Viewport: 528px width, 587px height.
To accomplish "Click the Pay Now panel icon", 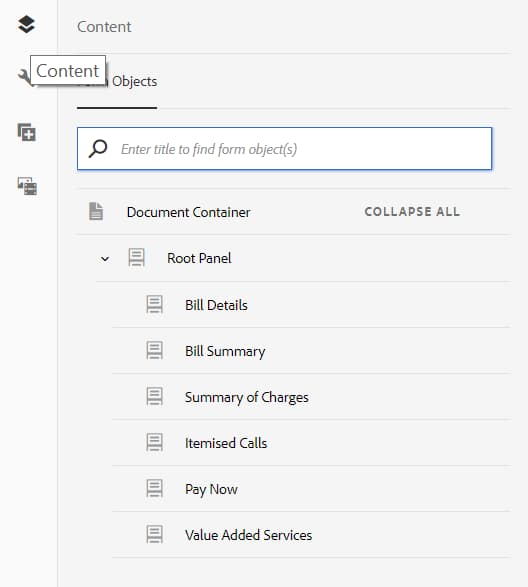I will coord(154,489).
